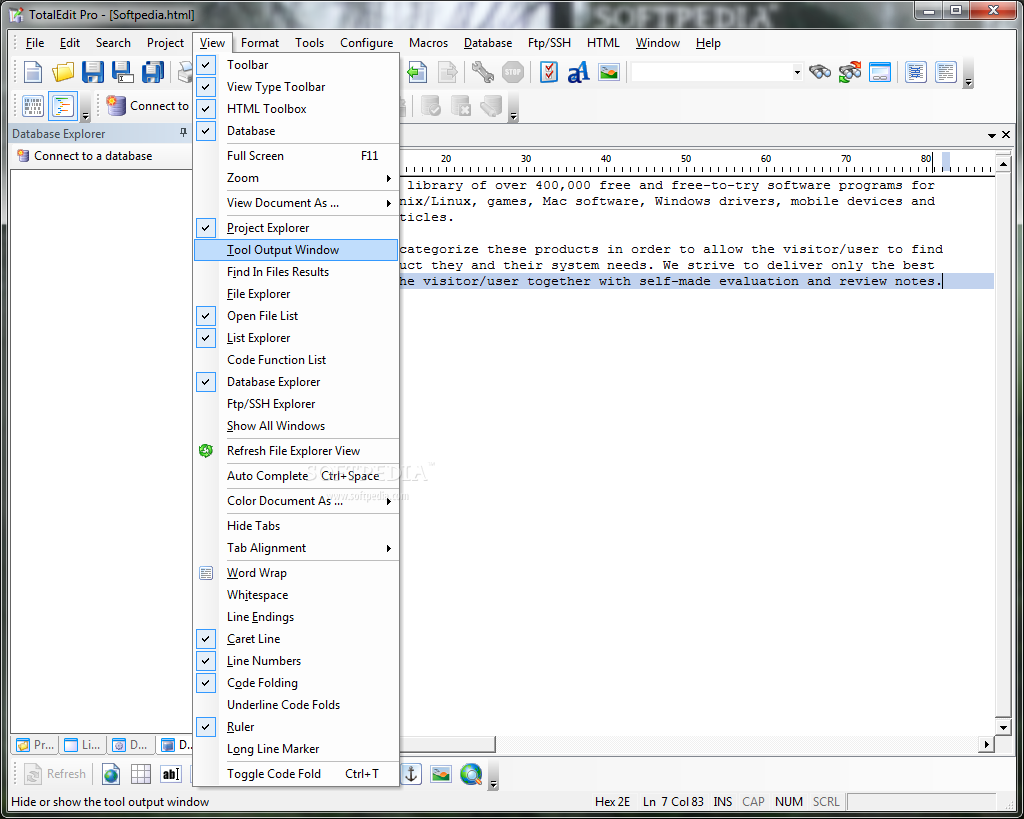Toggle the Ruler option
This screenshot has height=819, width=1024.
(296, 727)
